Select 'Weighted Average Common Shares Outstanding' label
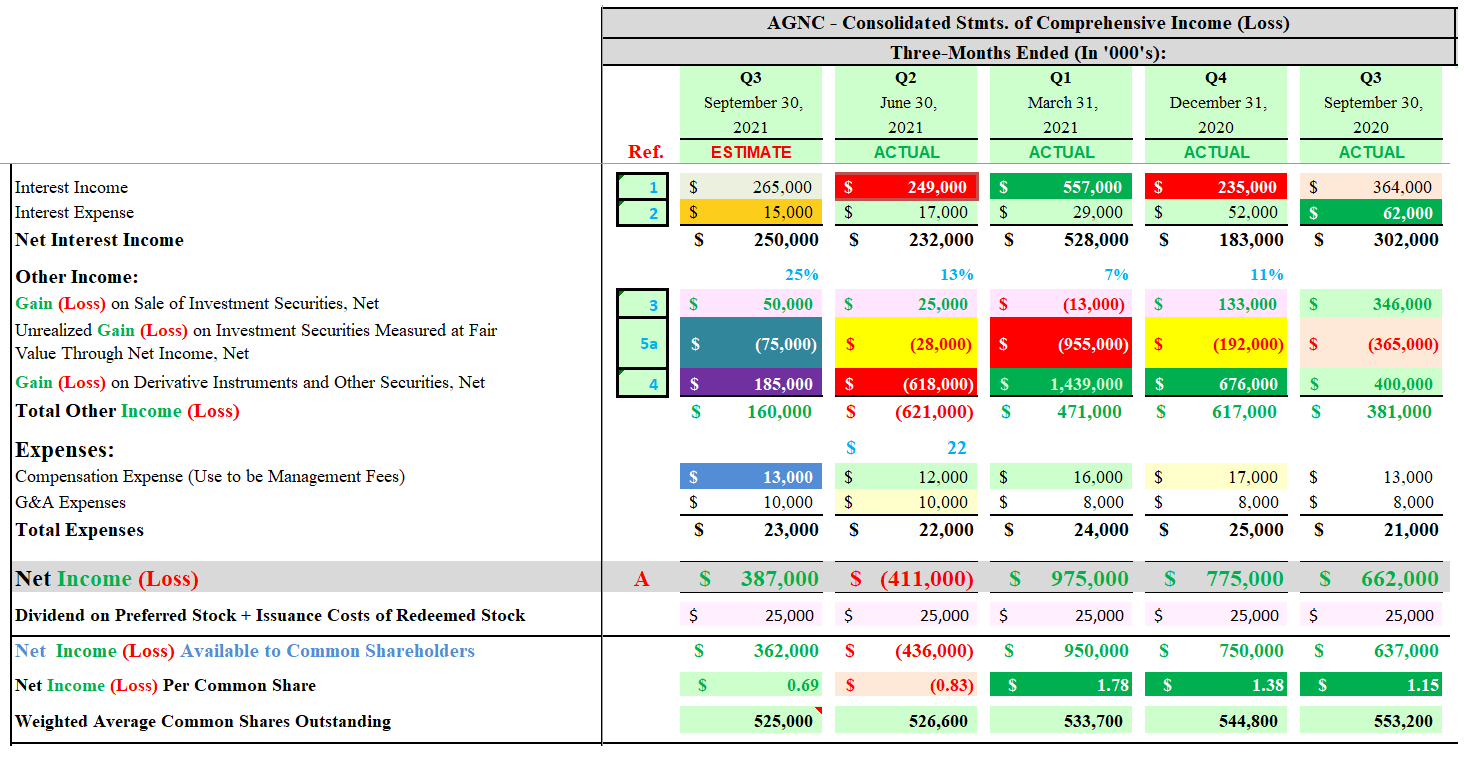This screenshot has height=759, width=1464. [x=203, y=721]
